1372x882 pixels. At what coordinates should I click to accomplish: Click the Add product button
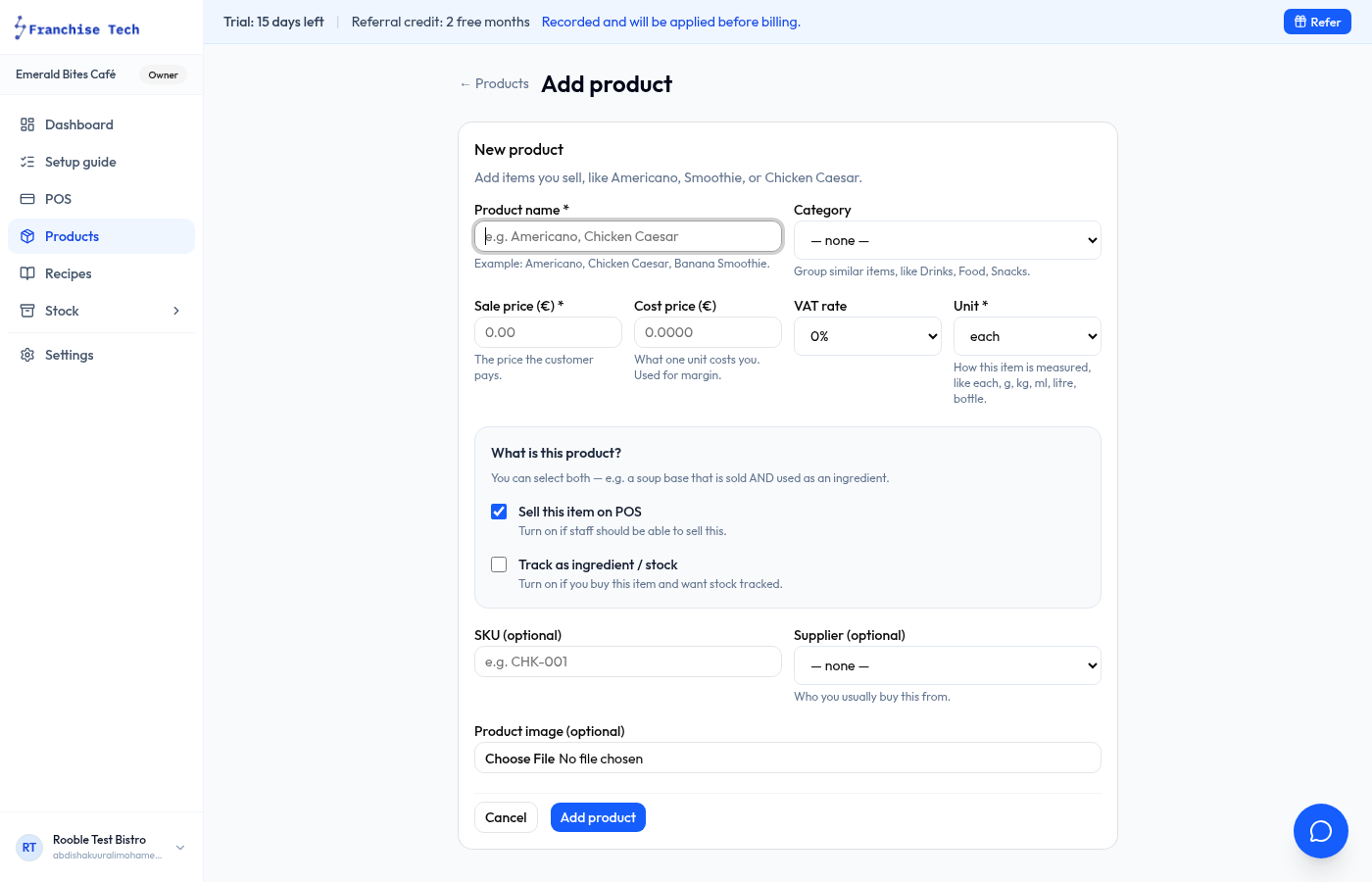coord(598,817)
